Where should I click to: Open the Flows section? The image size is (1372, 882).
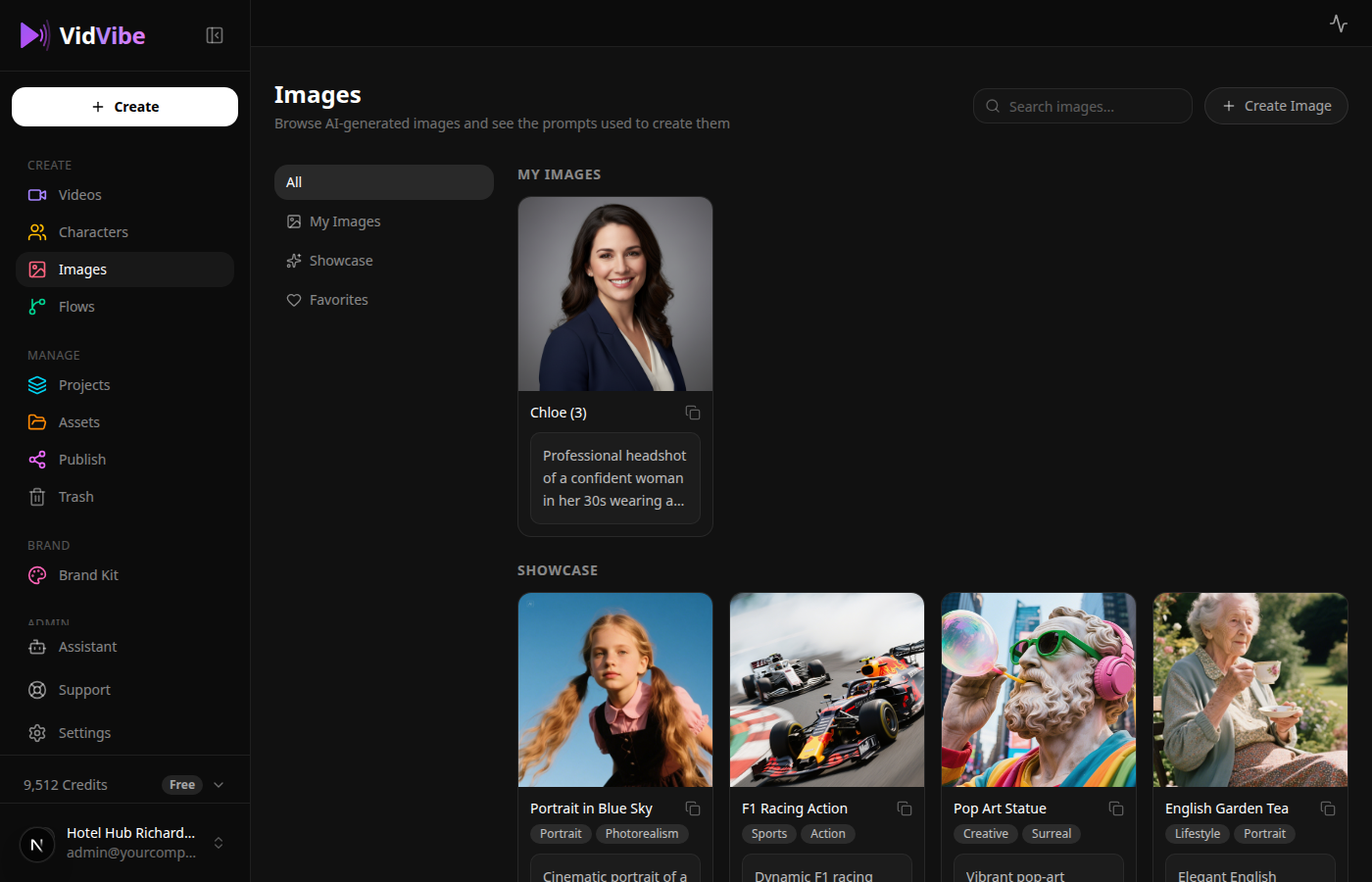pos(124,307)
